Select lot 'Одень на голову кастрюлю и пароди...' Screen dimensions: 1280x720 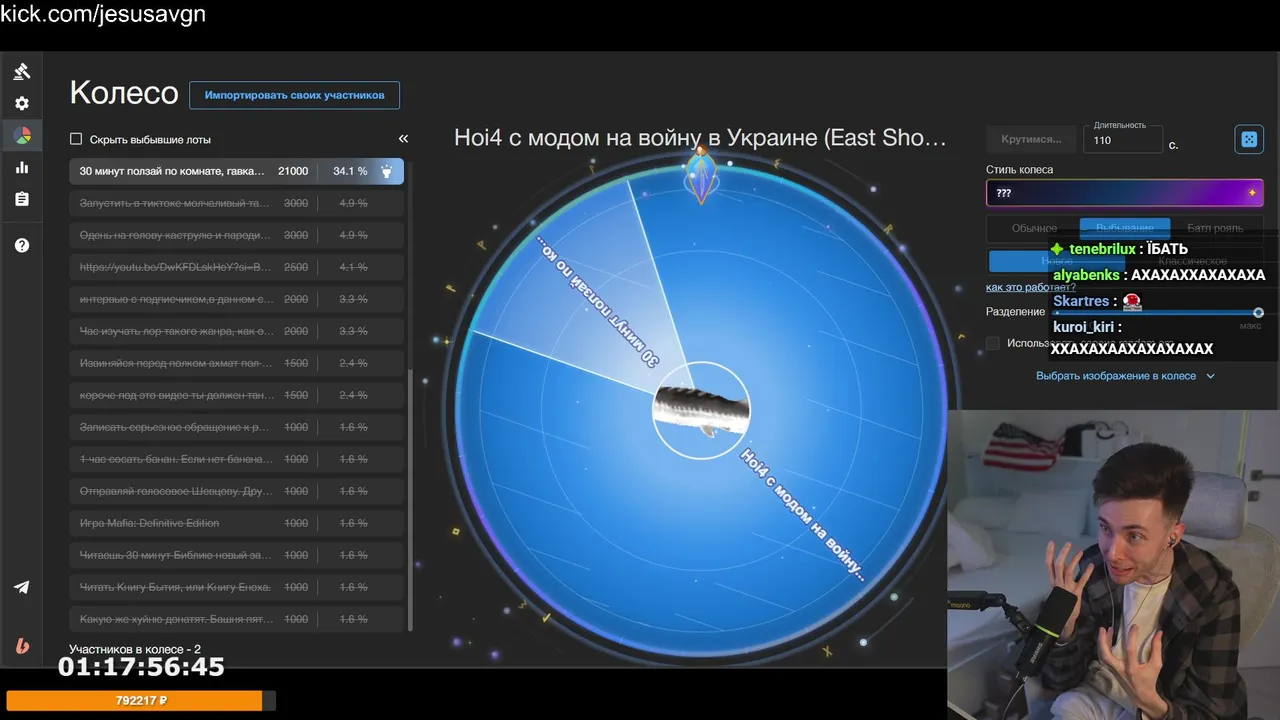(237, 235)
